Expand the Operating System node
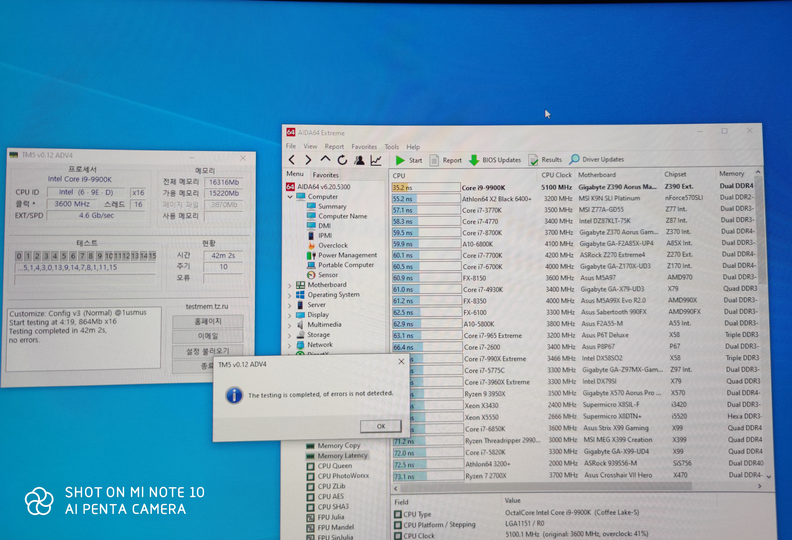This screenshot has width=792, height=540. (x=290, y=296)
